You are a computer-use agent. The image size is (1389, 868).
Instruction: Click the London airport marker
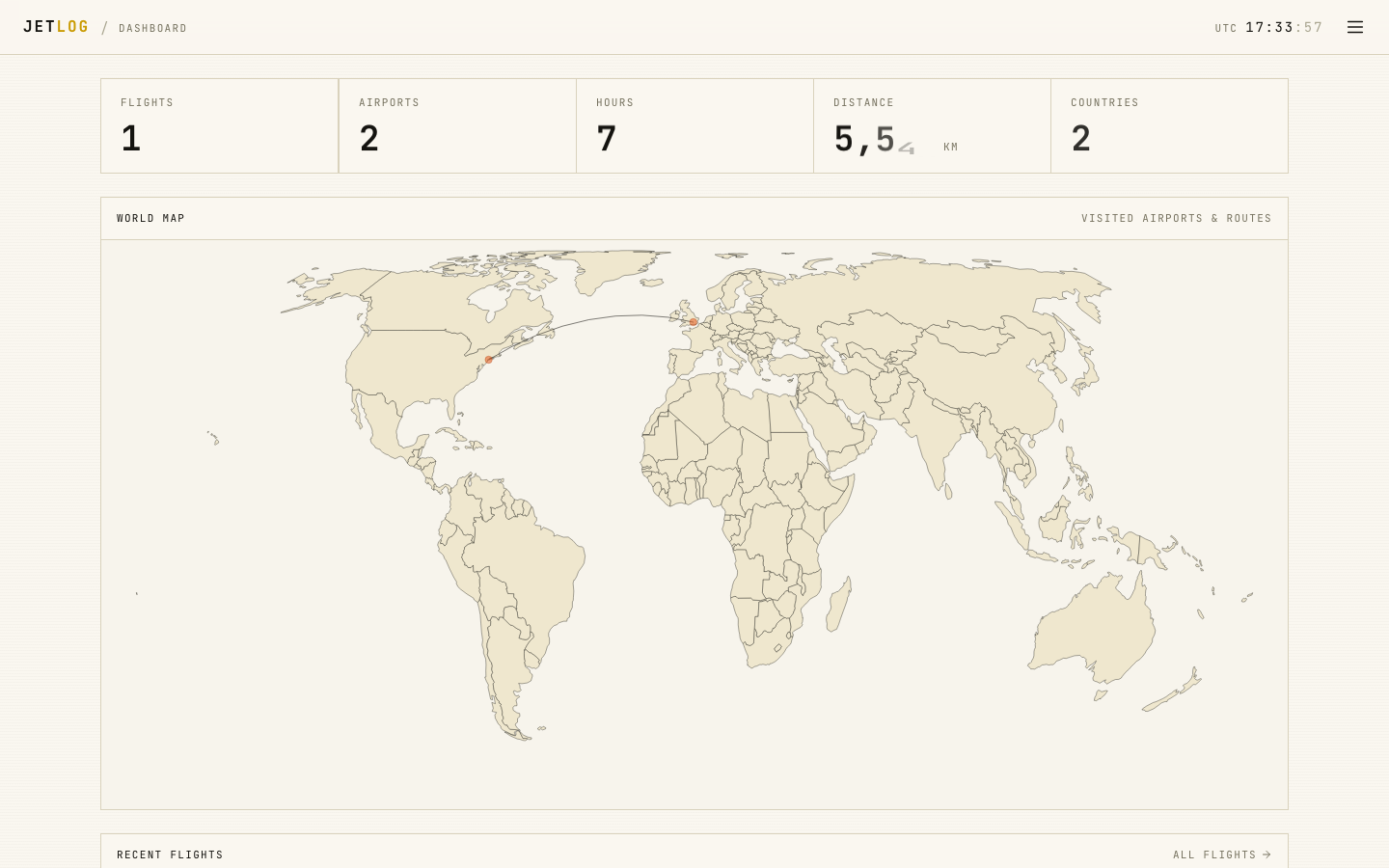[x=694, y=321]
